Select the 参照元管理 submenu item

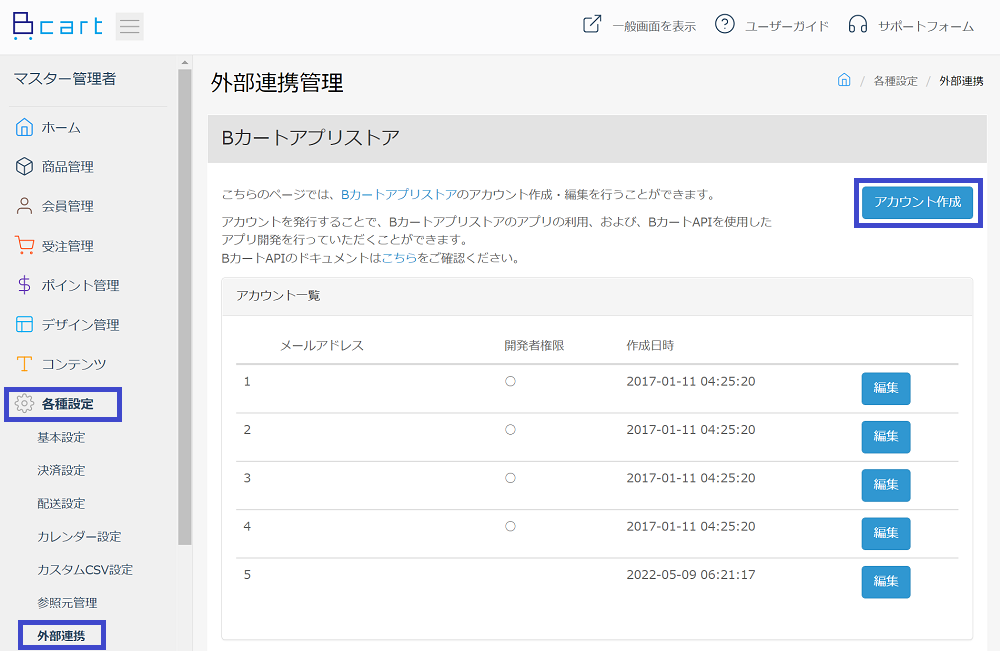67,603
